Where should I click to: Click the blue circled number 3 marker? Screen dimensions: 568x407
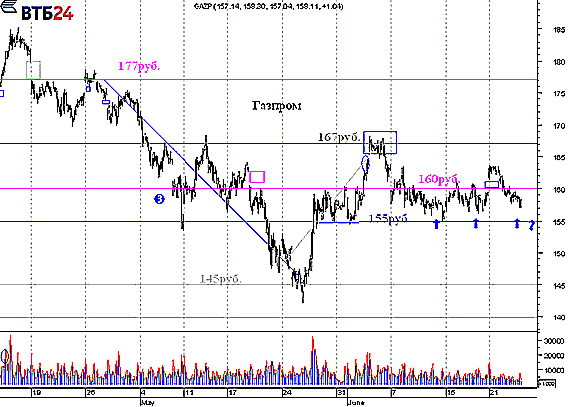point(159,199)
